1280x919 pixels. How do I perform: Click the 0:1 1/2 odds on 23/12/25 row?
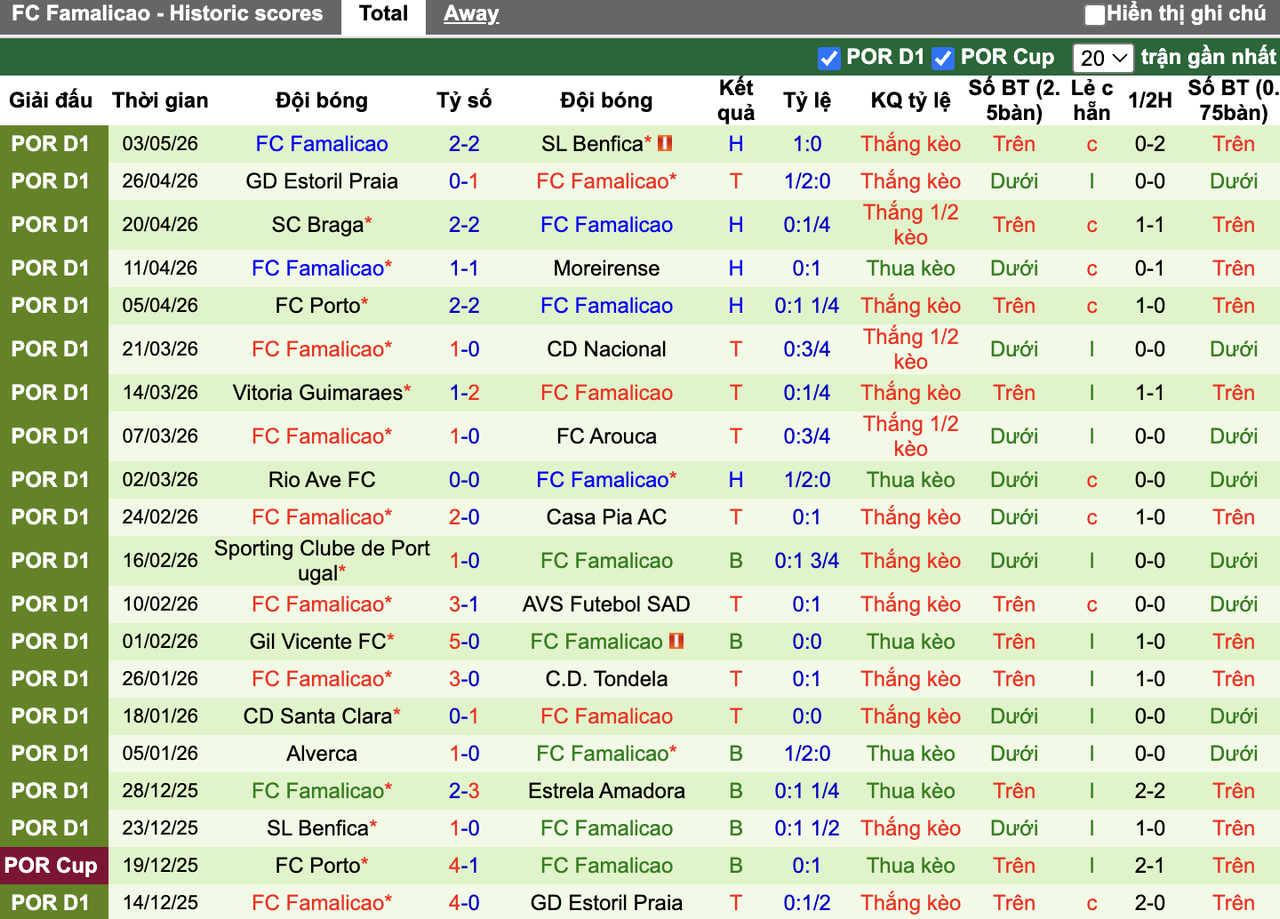[807, 829]
